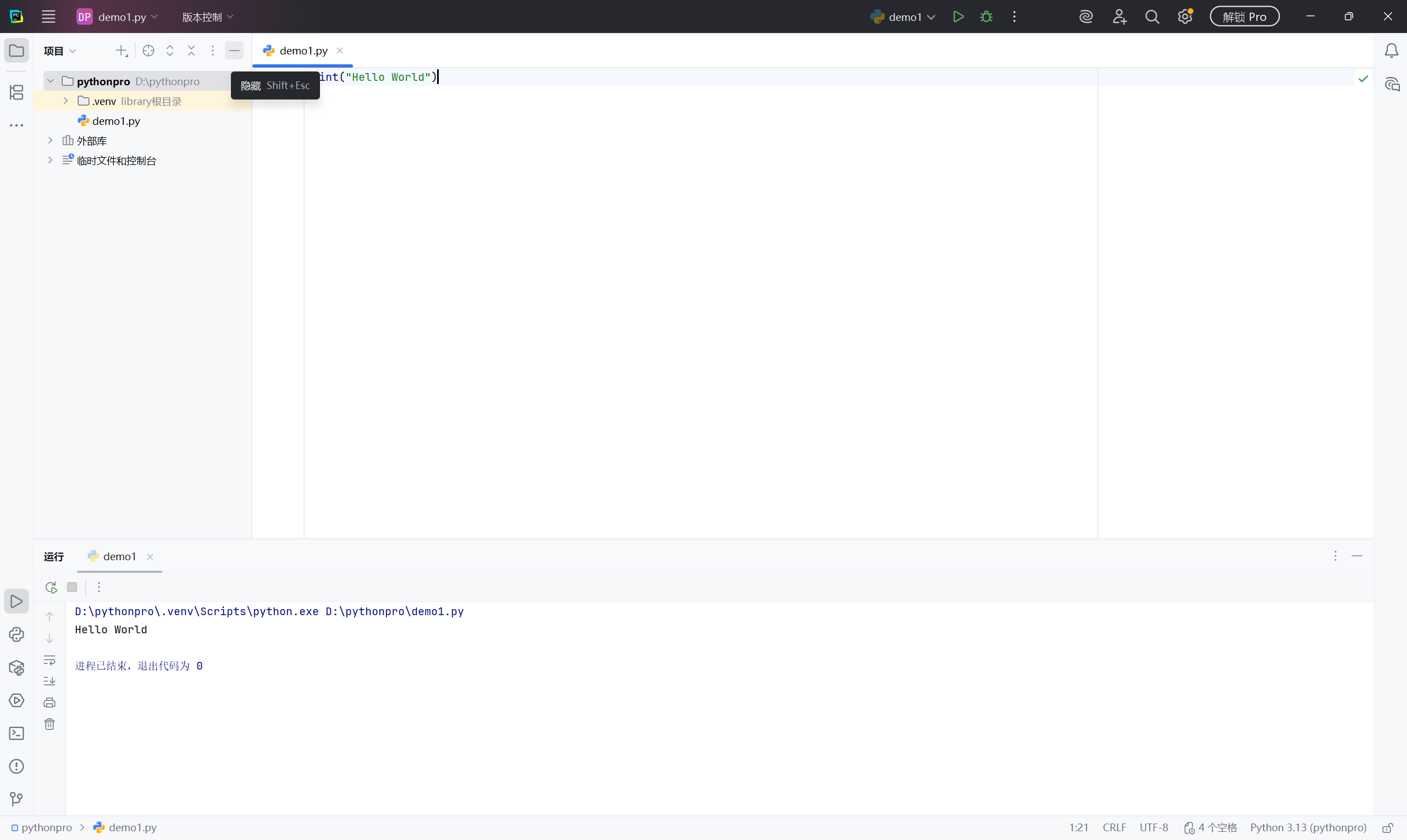
Task: Stop the running process with the stop icon
Action: 72,587
